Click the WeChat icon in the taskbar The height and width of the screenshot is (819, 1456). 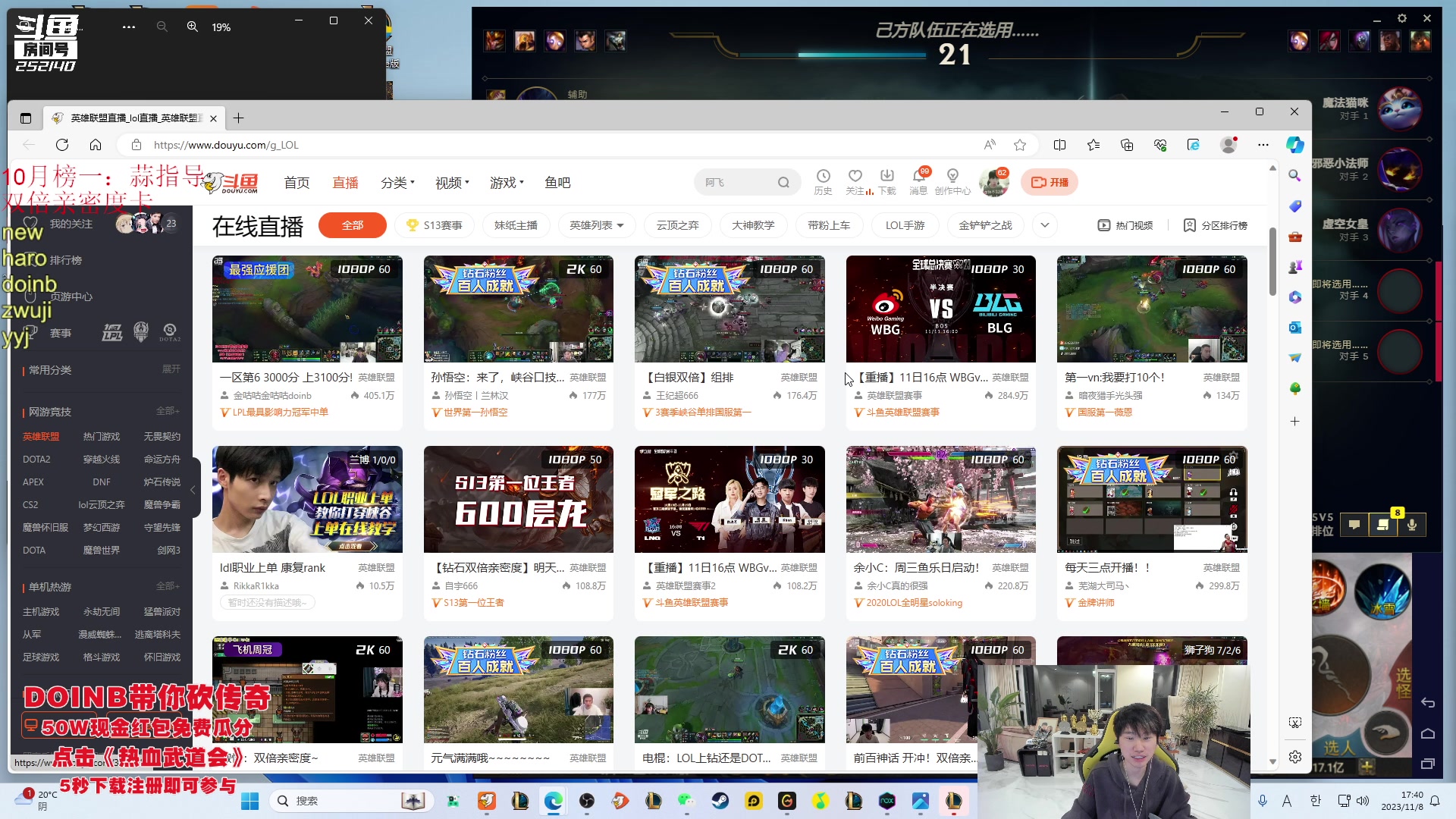click(686, 801)
